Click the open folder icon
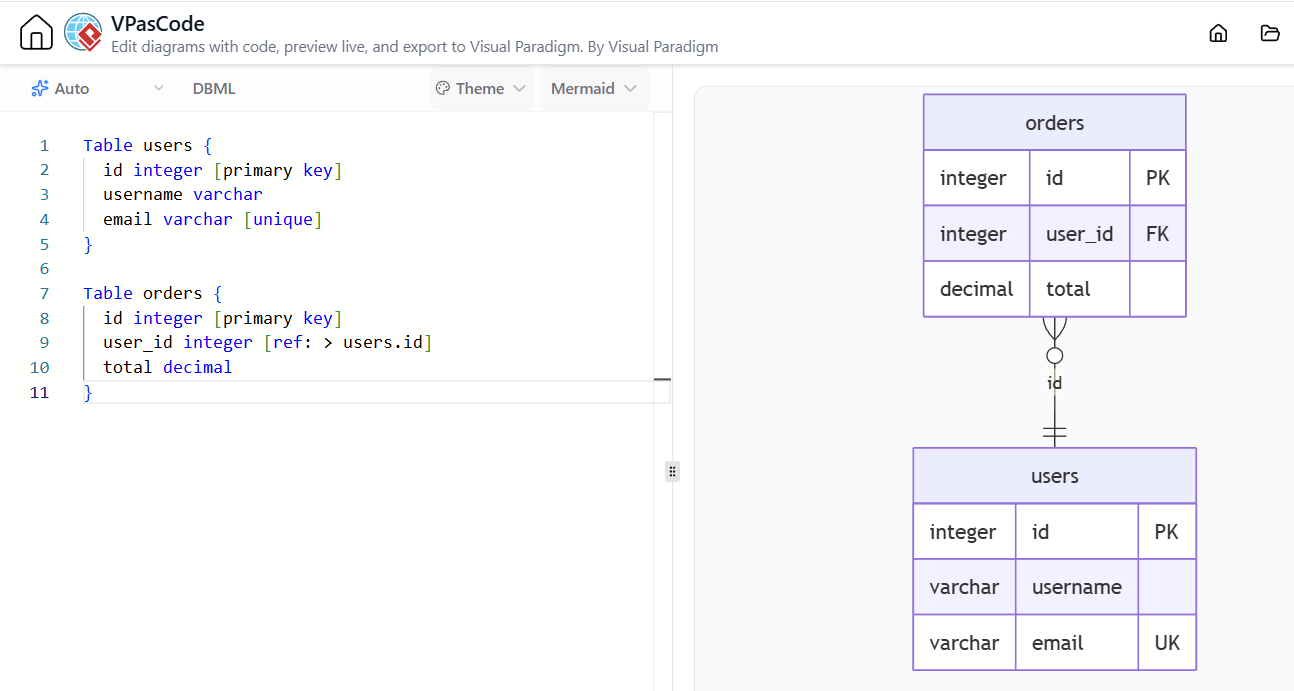This screenshot has height=691, width=1294. pyautogui.click(x=1270, y=33)
